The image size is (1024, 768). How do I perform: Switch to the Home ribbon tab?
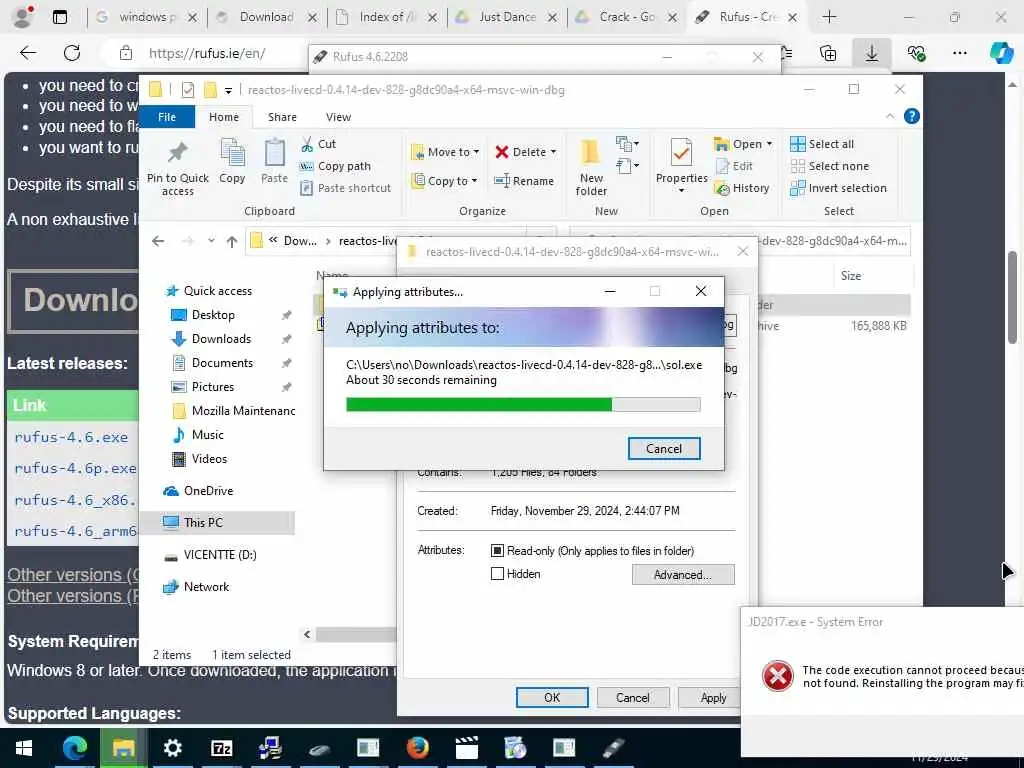[224, 117]
